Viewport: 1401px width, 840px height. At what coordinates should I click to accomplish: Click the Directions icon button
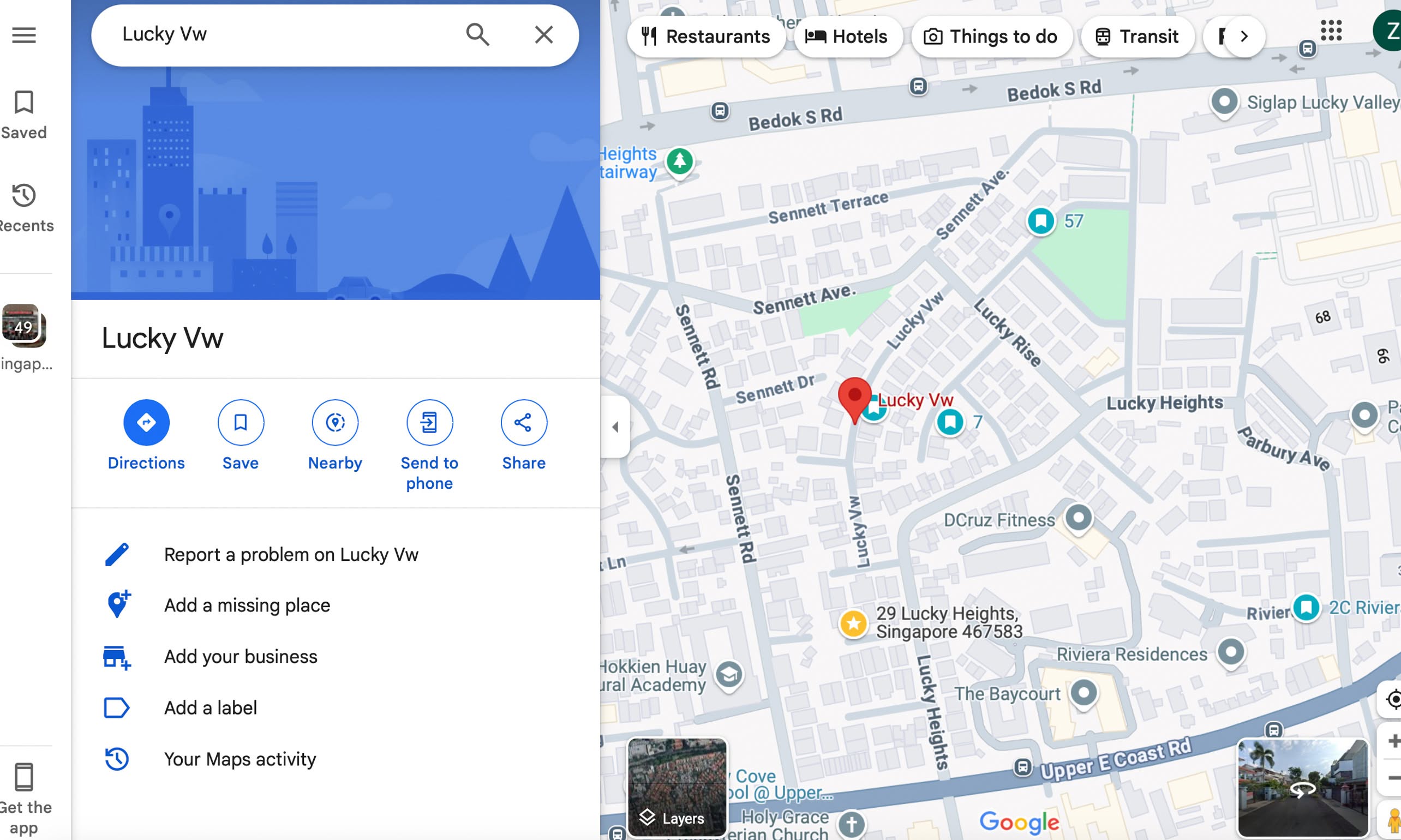146,422
